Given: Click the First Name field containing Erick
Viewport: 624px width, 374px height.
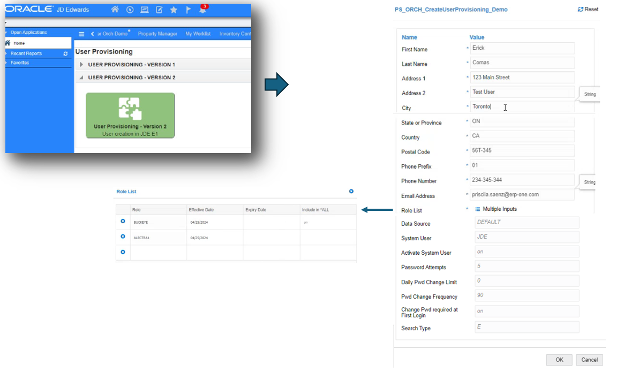Looking at the screenshot, I should pyautogui.click(x=522, y=48).
